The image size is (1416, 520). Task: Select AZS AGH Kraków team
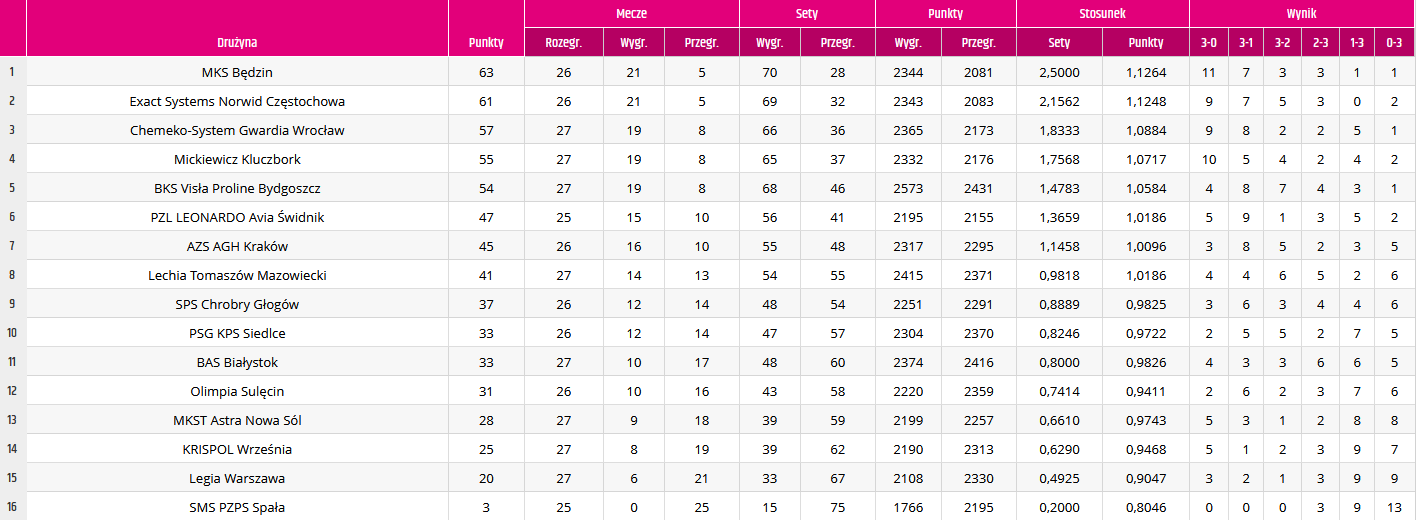coord(237,246)
